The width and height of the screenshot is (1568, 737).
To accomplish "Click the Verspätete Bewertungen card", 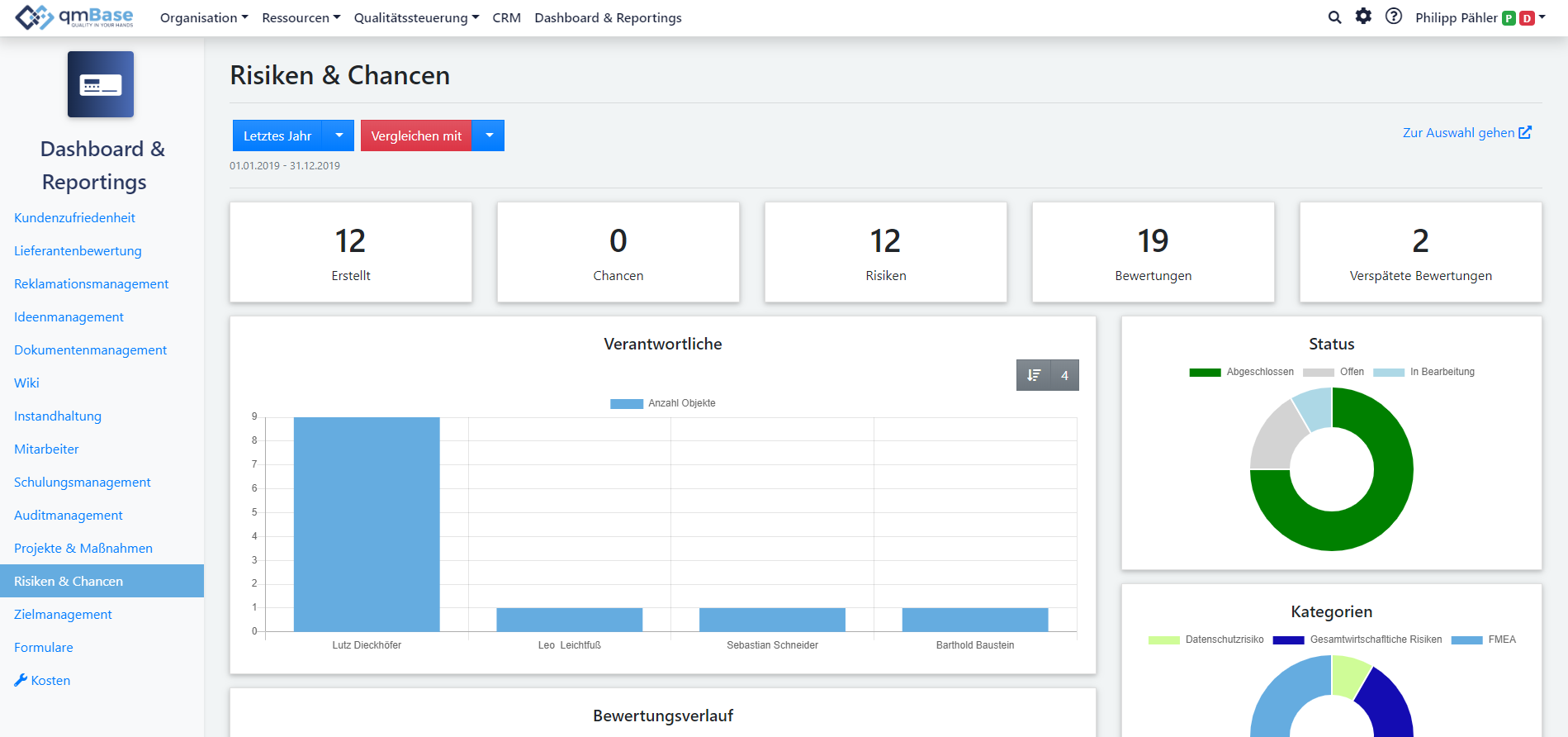I will pos(1421,252).
